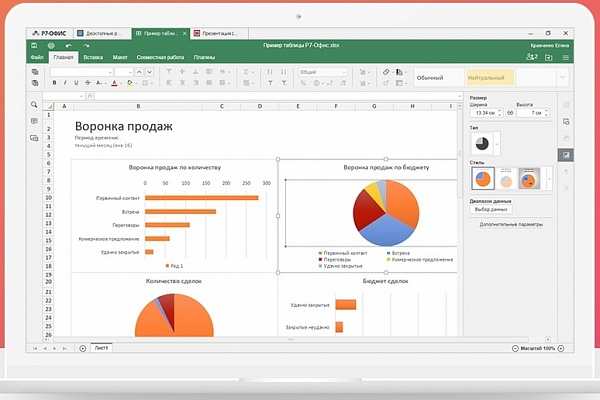Expand the cell styles gallery

[562, 77]
